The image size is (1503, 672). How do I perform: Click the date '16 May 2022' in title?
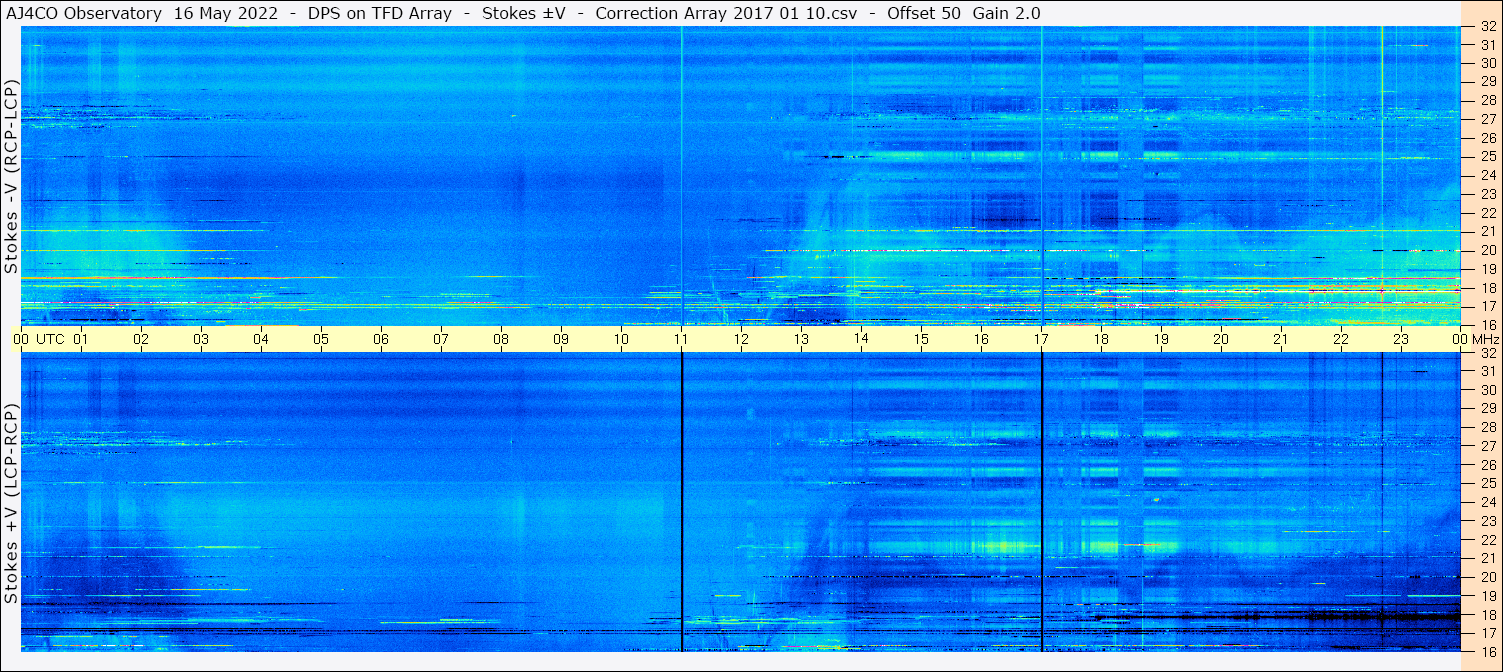(x=225, y=13)
